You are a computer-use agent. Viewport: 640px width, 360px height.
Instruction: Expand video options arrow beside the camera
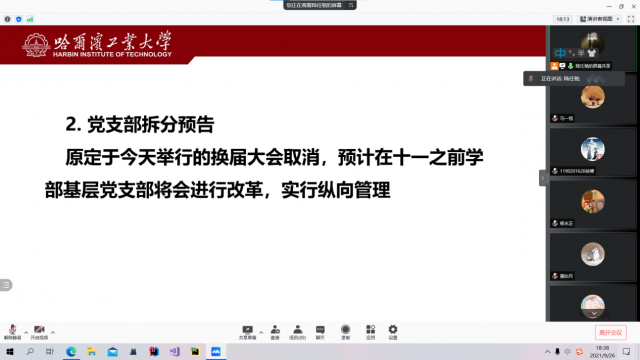point(53,332)
